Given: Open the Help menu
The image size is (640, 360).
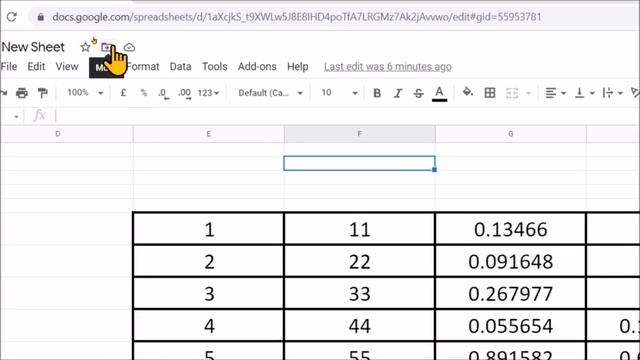Looking at the screenshot, I should (298, 67).
